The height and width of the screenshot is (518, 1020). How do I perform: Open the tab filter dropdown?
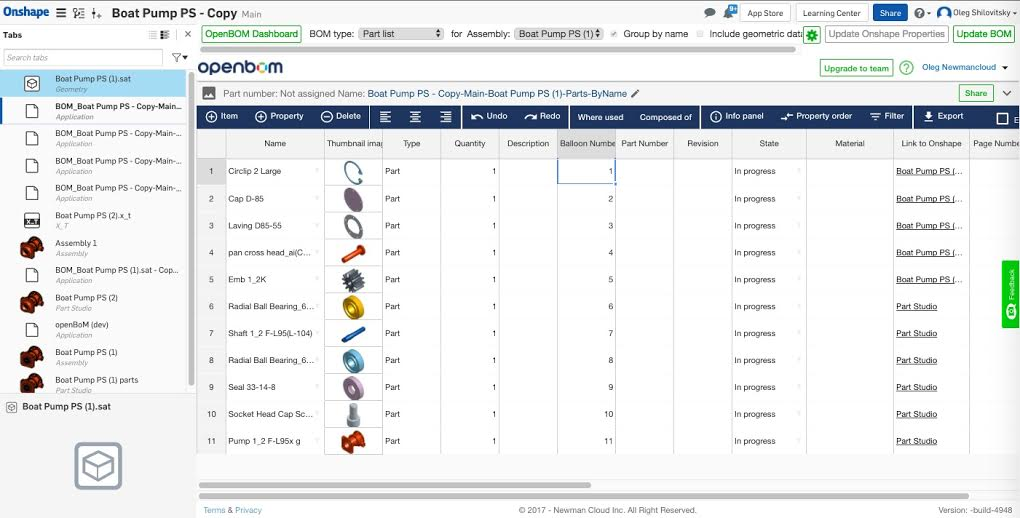(x=180, y=57)
